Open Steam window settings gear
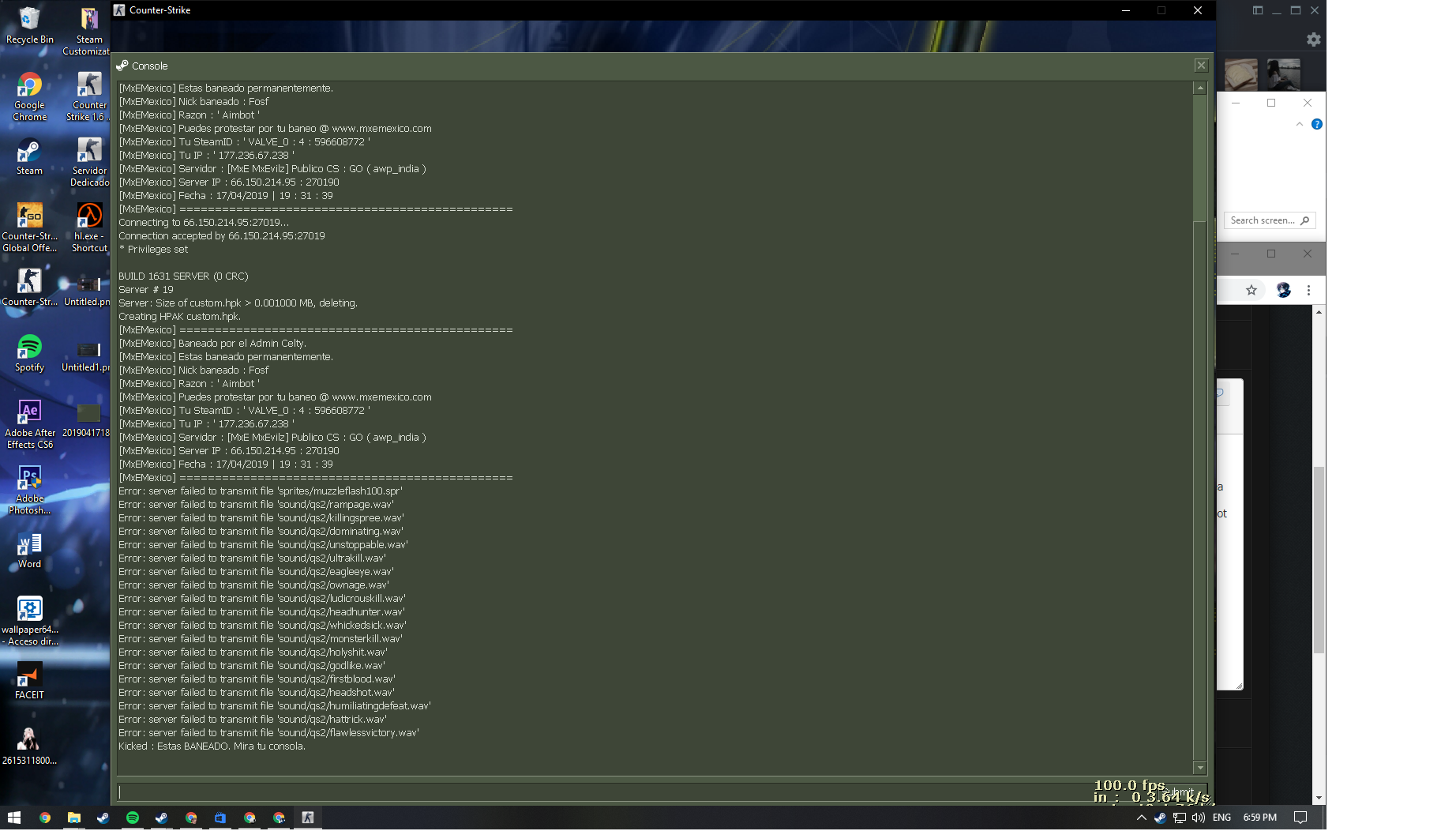This screenshot has width=1456, height=831. coord(1313,39)
